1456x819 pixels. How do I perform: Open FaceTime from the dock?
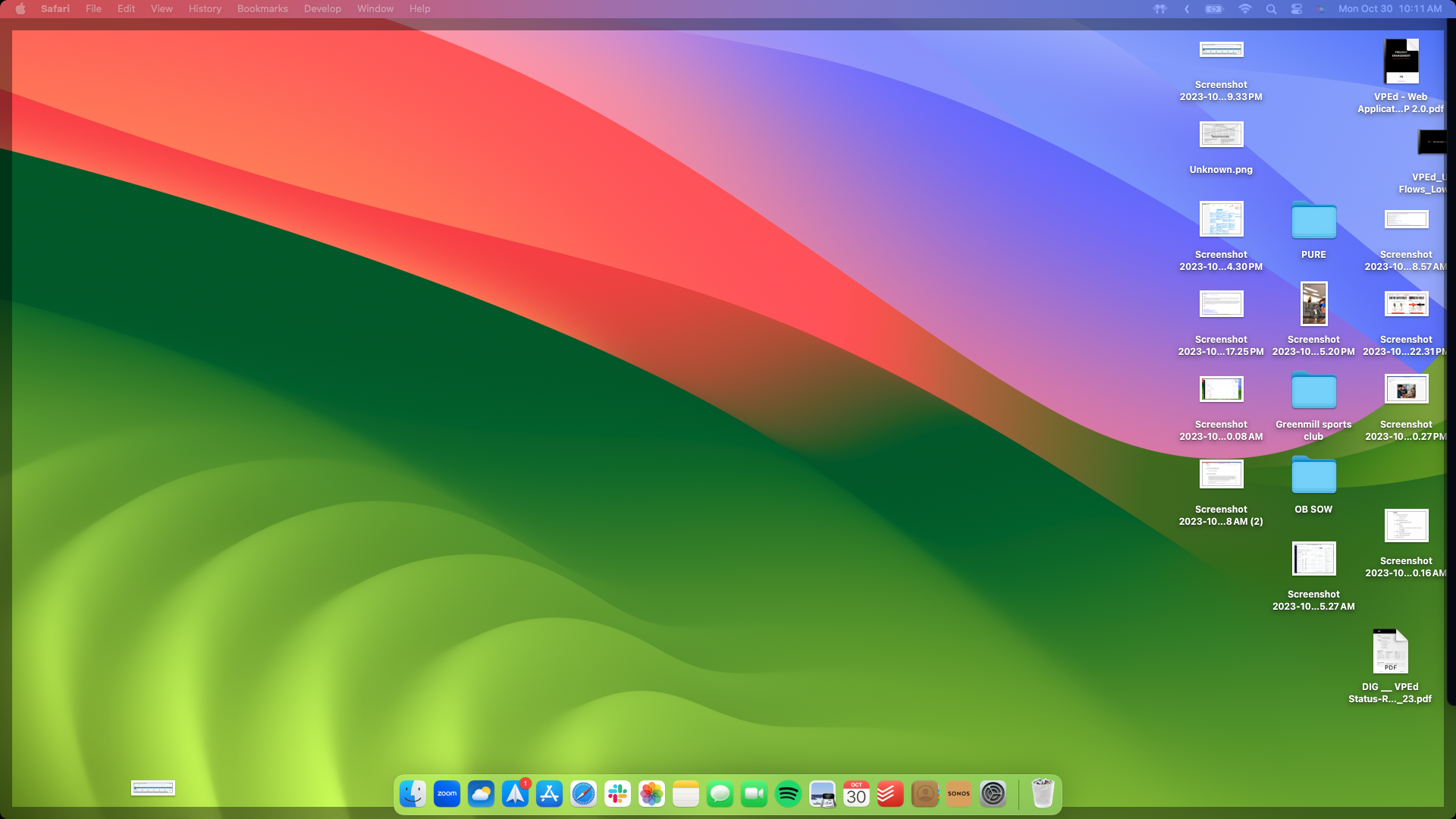click(x=753, y=794)
